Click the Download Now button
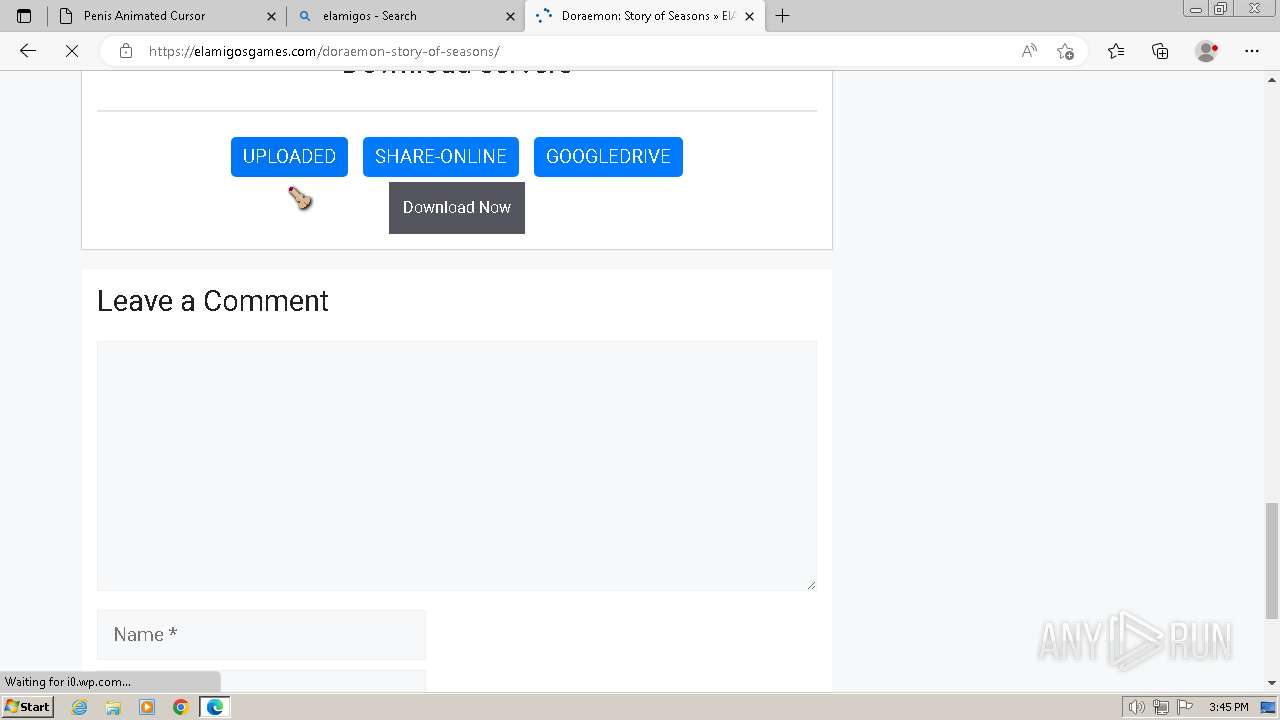This screenshot has height=720, width=1280. (457, 208)
